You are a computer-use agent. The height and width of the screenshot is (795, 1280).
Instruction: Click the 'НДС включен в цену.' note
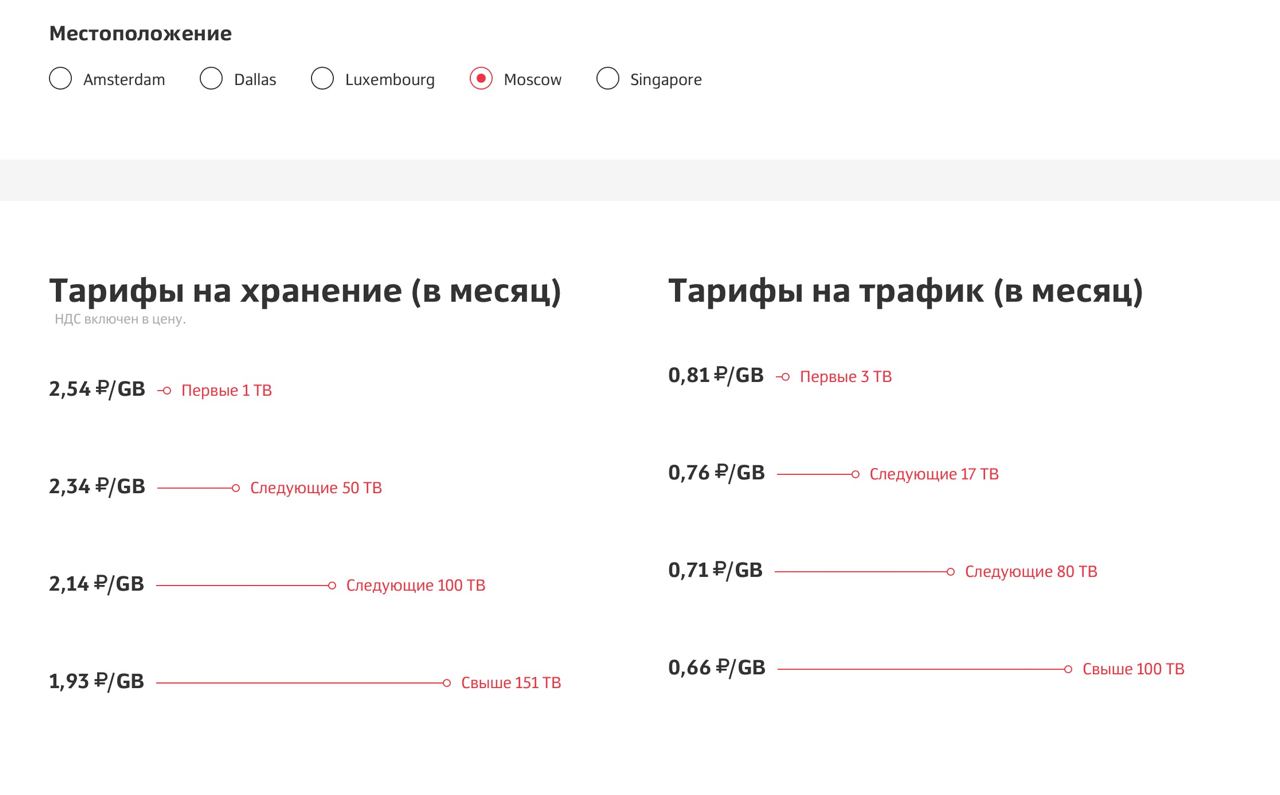(120, 319)
